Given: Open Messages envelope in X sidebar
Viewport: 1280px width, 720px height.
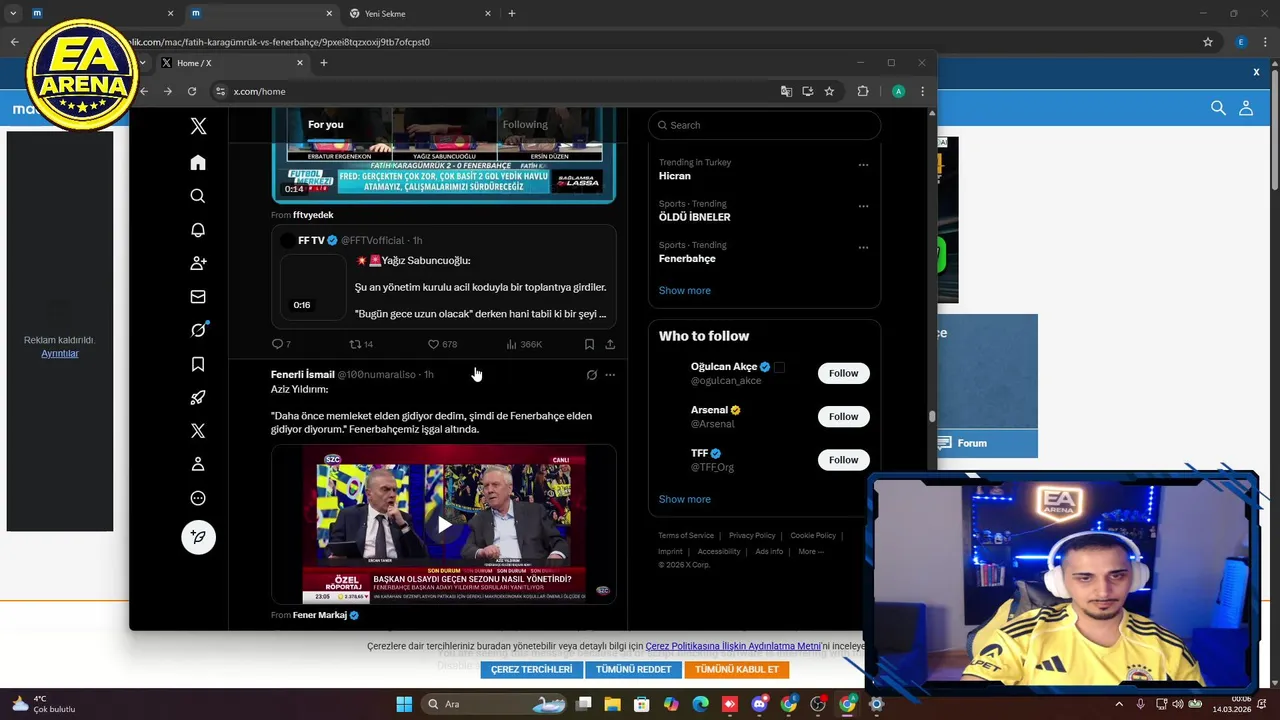Looking at the screenshot, I should (x=198, y=297).
